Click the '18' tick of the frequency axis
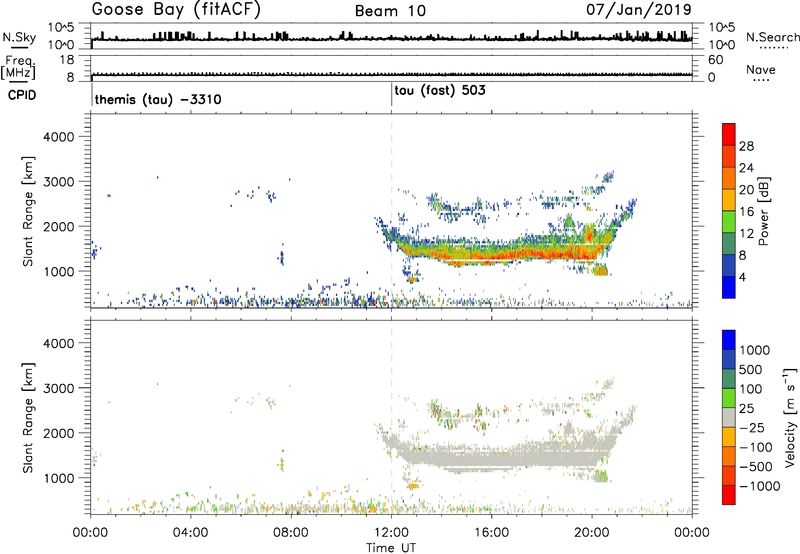This screenshot has width=800, height=554. [x=67, y=60]
